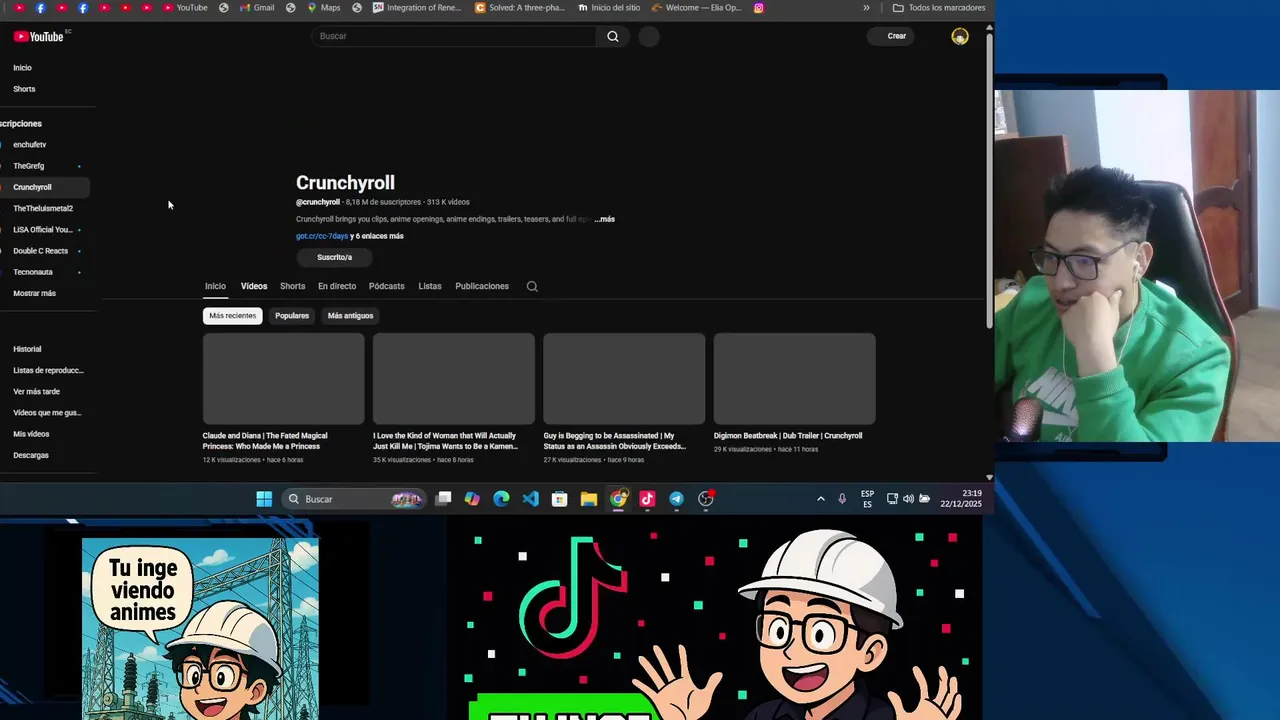This screenshot has width=1280, height=720.
Task: Open the 'Claude and Diana' video thumbnail
Action: click(x=284, y=379)
